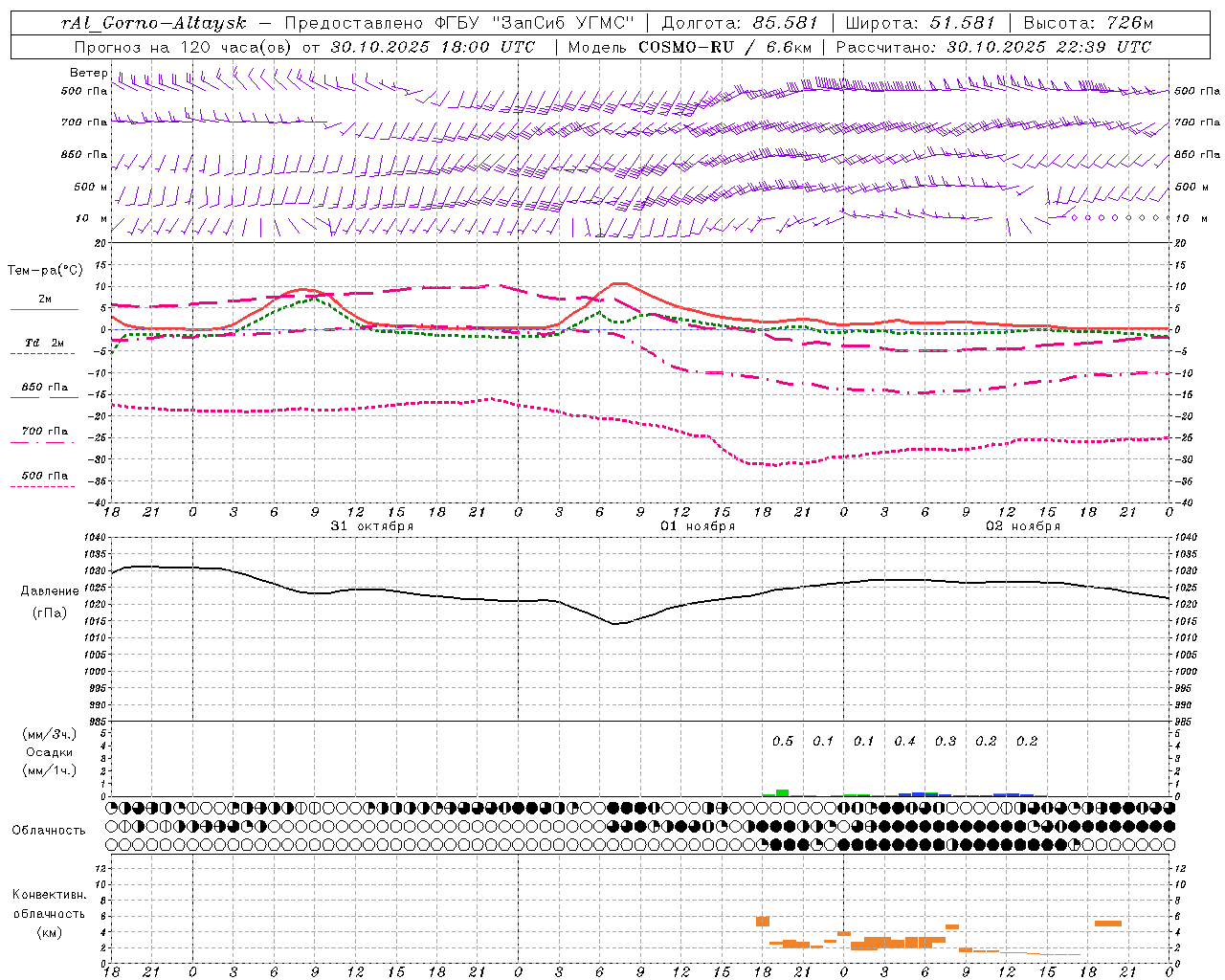Click the 0.3 precipitation amount value
The image size is (1225, 980).
[946, 742]
